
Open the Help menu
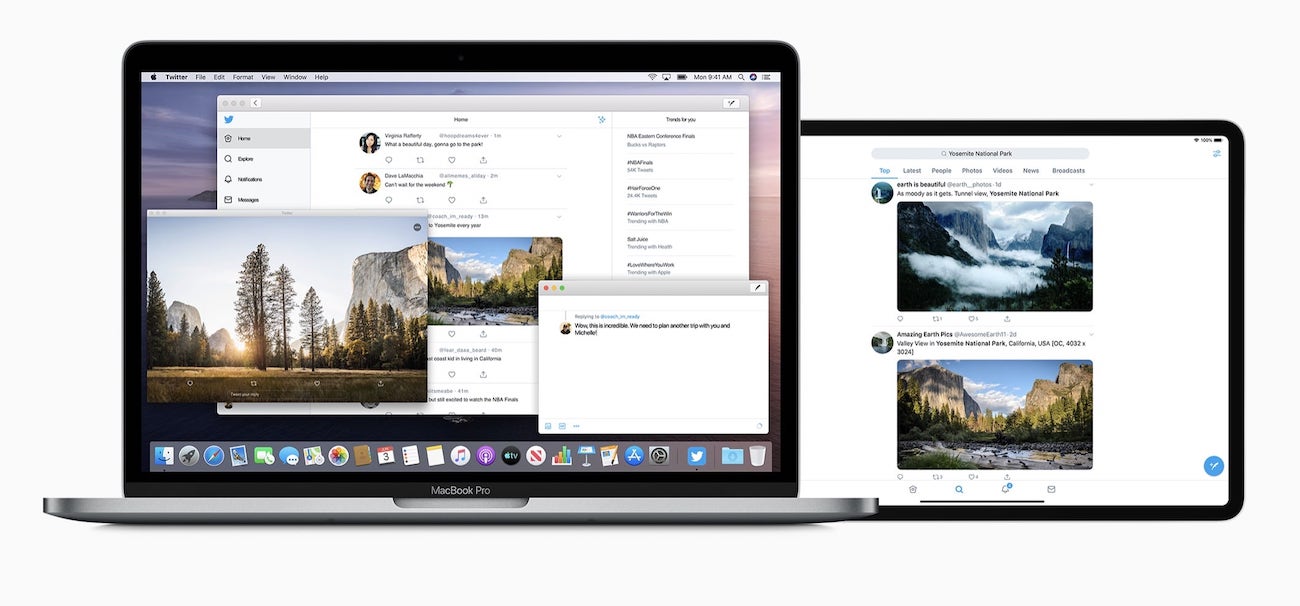(x=322, y=77)
